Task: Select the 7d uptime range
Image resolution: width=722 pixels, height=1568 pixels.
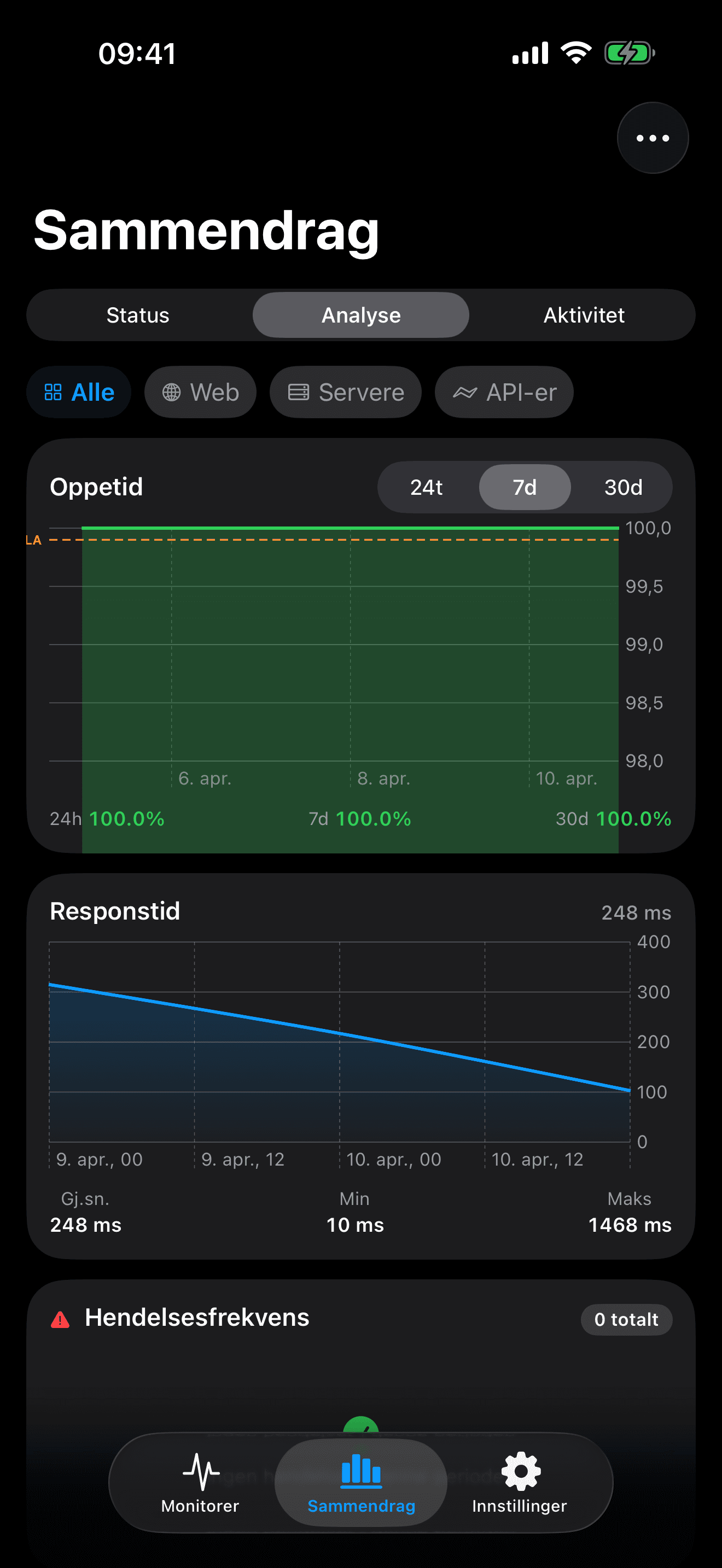Action: coord(524,488)
